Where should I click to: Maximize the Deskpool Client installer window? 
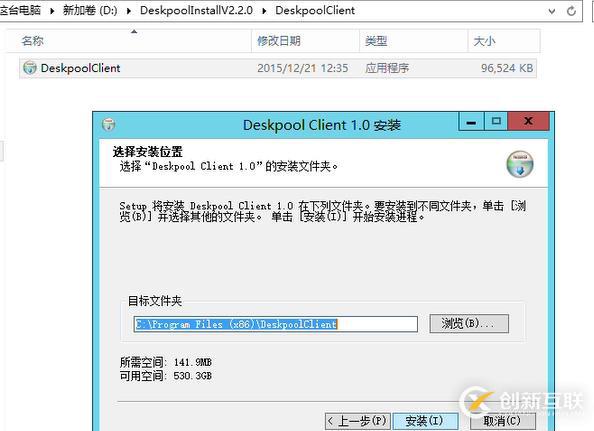click(x=496, y=122)
